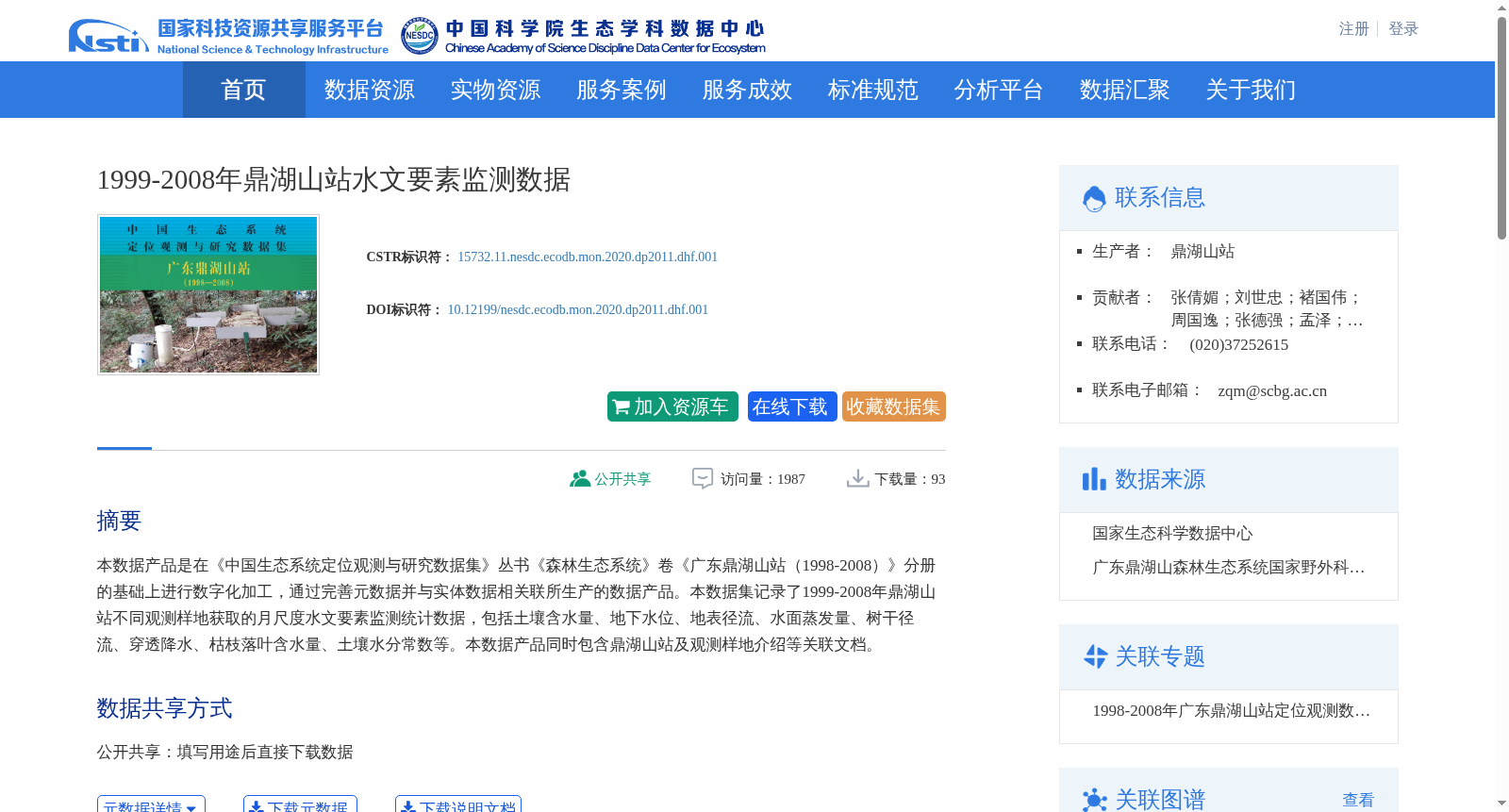Viewport: 1509px width, 812px height.
Task: Open the 实物资源 menu item
Action: point(495,90)
